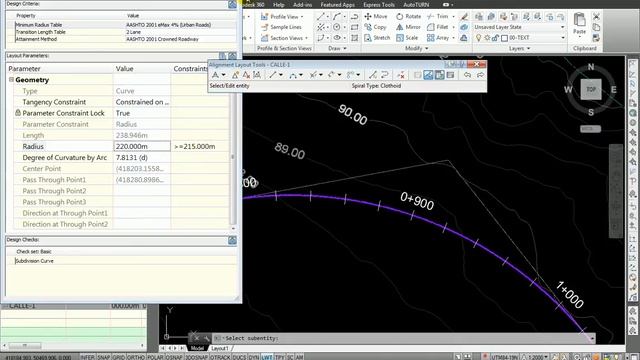Screen dimensions: 640x360
Task: Open the Express Tools ribbon tab
Action: (379, 4)
